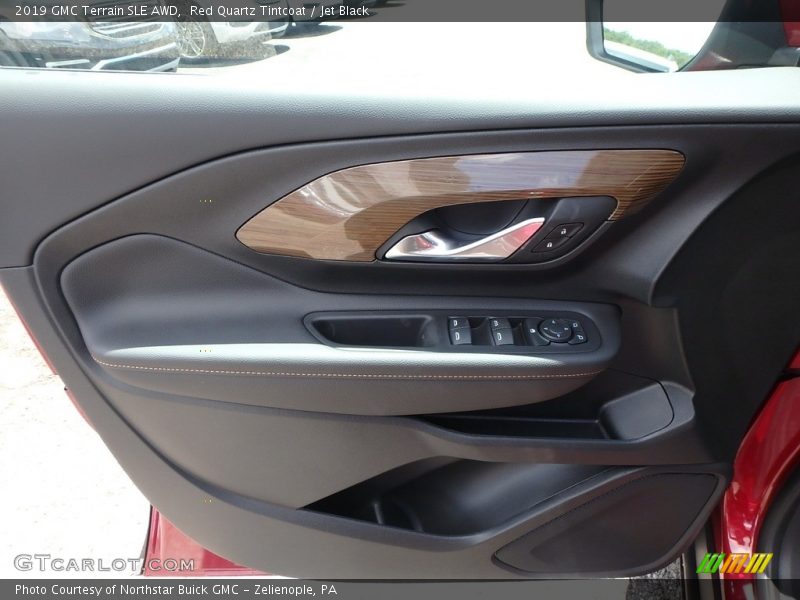The image size is (800, 600).
Task: Click the mirror adjustment down arrow
Action: 556,337
